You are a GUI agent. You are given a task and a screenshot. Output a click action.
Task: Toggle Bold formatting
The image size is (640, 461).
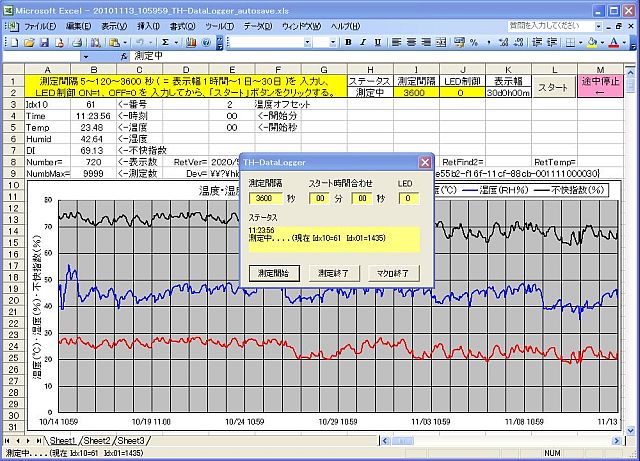tap(348, 42)
